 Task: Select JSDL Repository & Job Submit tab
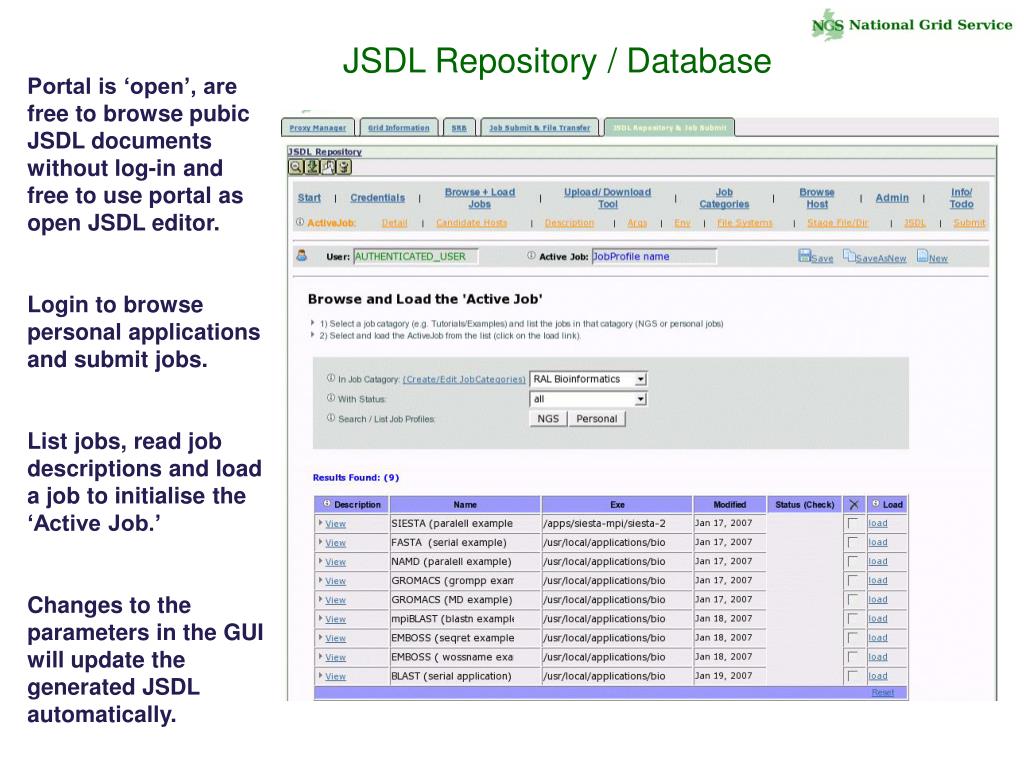[669, 127]
